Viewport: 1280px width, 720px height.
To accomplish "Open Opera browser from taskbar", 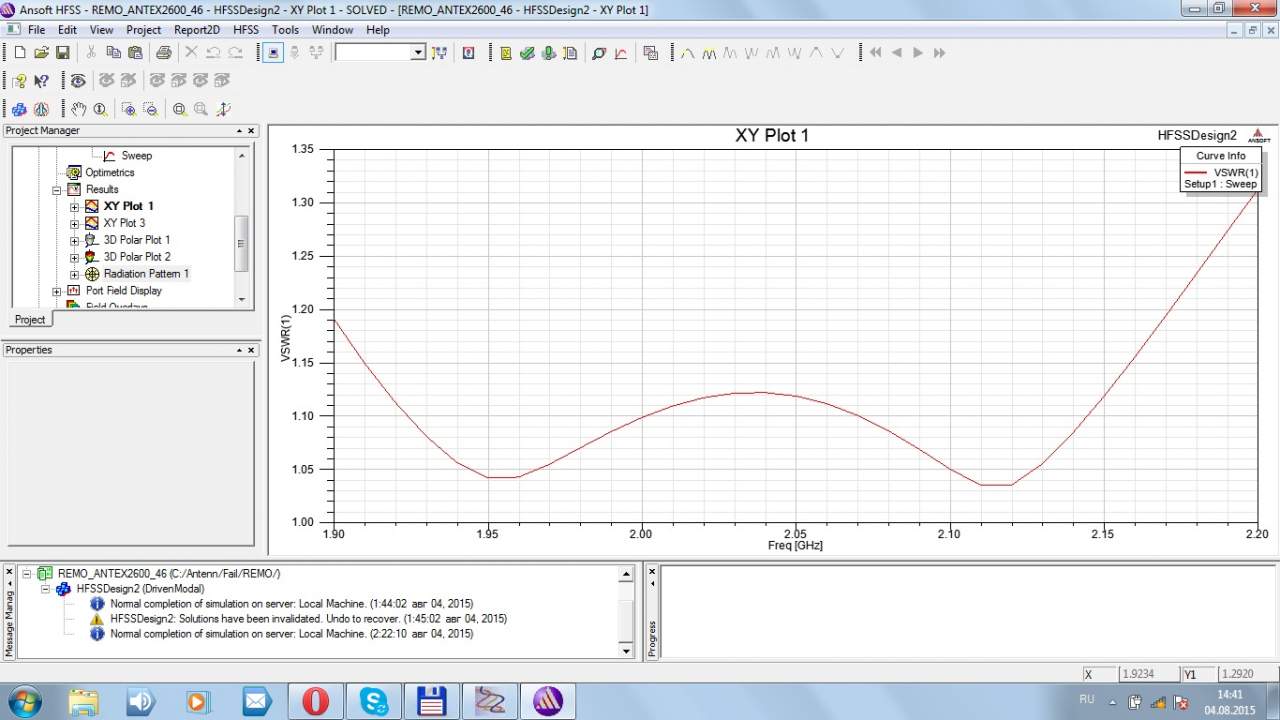I will click(315, 701).
